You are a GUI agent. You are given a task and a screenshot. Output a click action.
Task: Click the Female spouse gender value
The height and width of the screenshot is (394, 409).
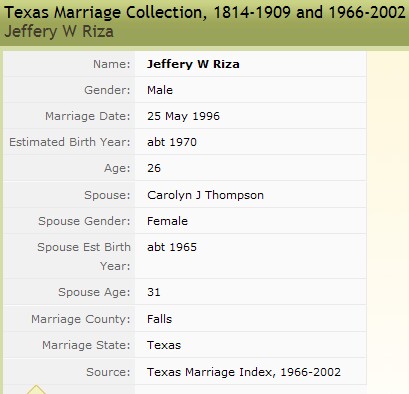[x=167, y=221]
